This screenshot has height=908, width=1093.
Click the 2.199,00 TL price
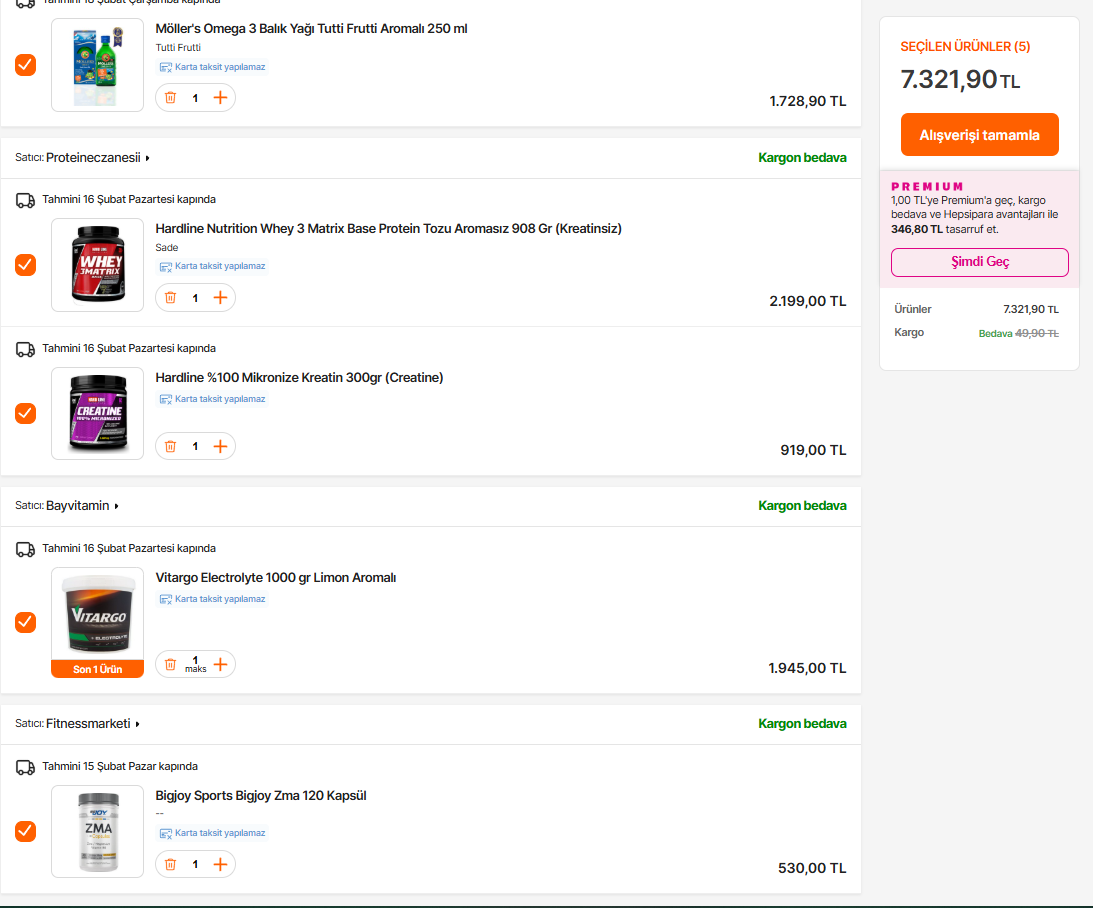pos(807,301)
